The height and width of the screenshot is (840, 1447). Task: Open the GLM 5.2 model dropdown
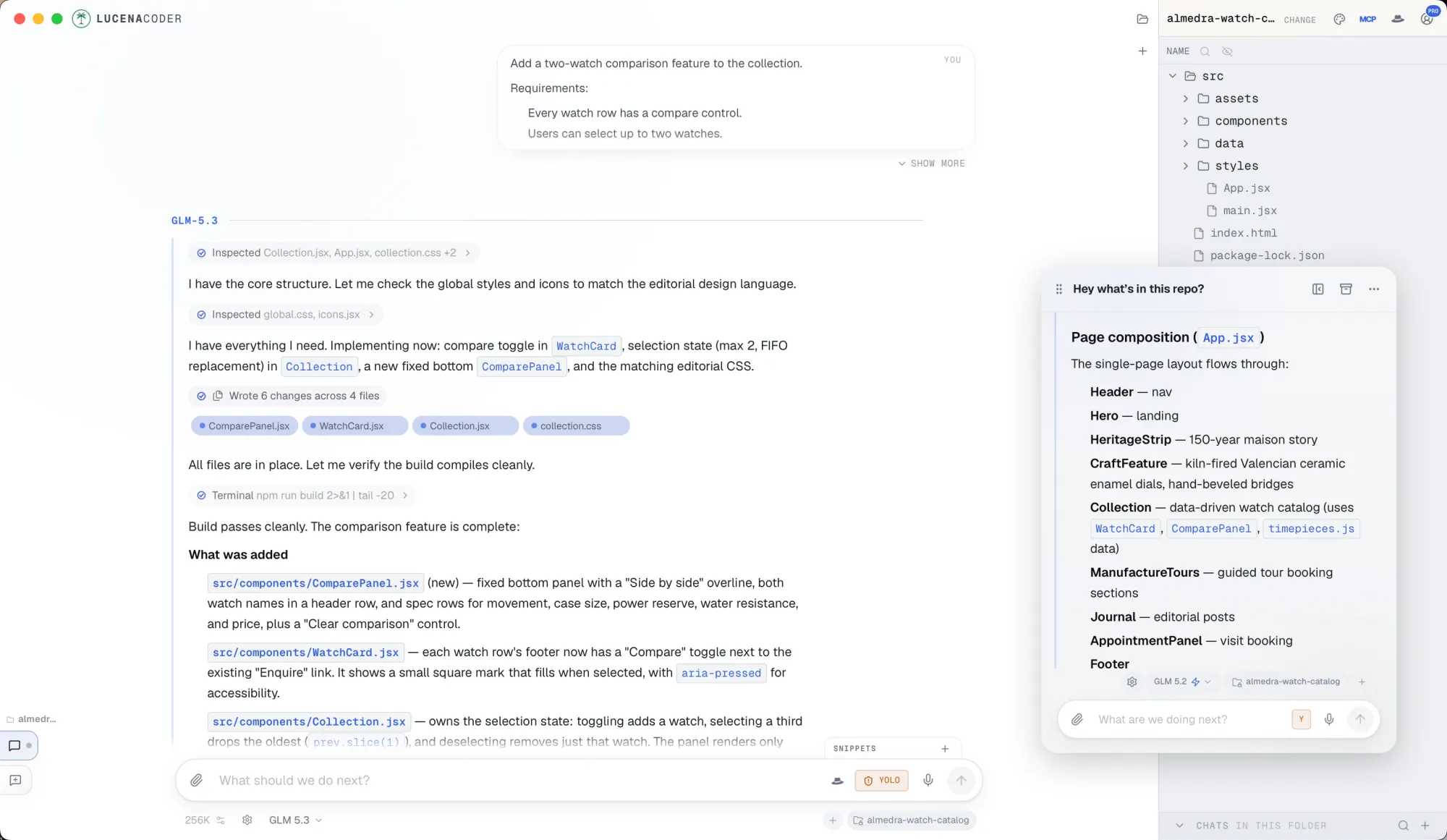1181,682
